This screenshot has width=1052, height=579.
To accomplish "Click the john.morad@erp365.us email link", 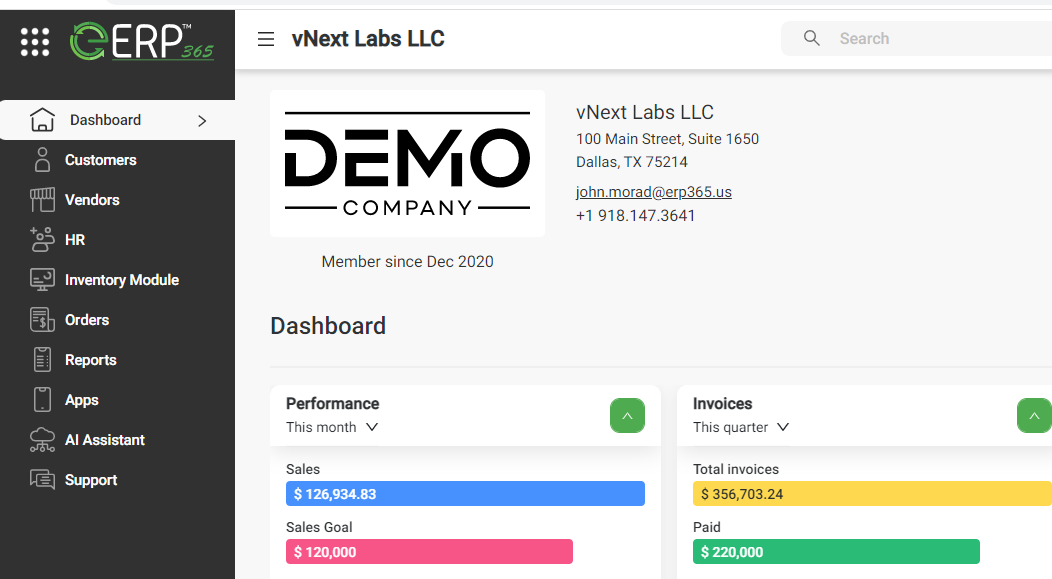I will (654, 192).
